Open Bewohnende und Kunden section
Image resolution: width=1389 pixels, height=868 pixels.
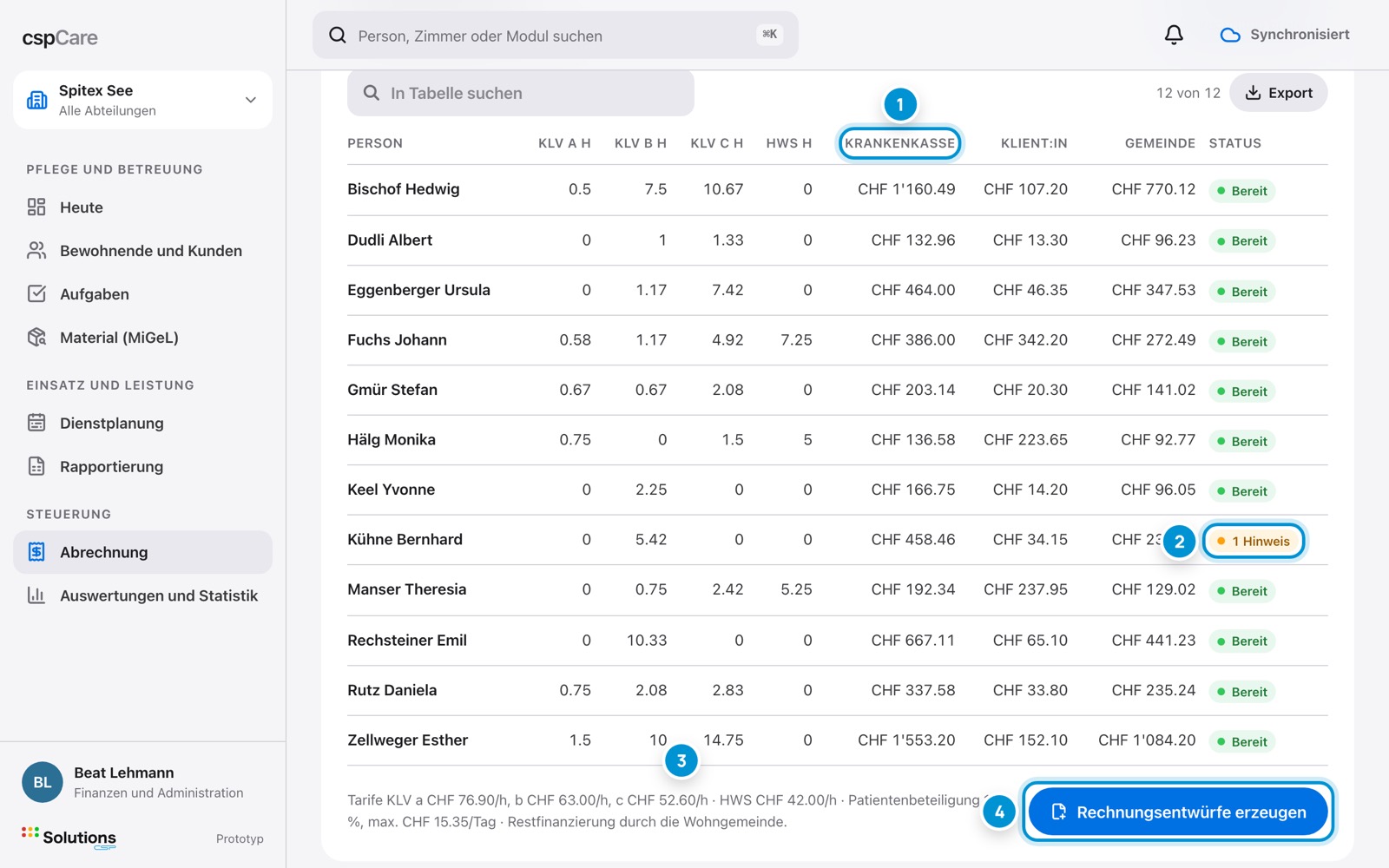pos(142,251)
